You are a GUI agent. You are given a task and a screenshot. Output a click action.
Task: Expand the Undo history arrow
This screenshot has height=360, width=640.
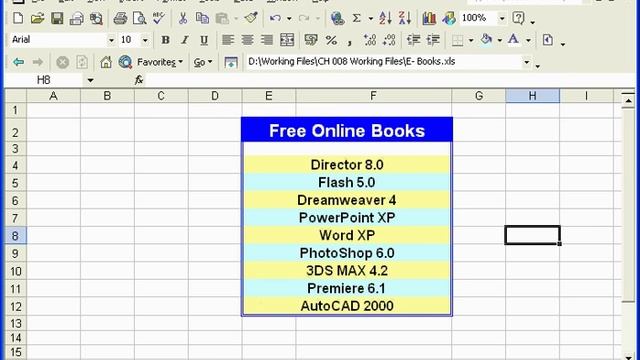pyautogui.click(x=289, y=19)
